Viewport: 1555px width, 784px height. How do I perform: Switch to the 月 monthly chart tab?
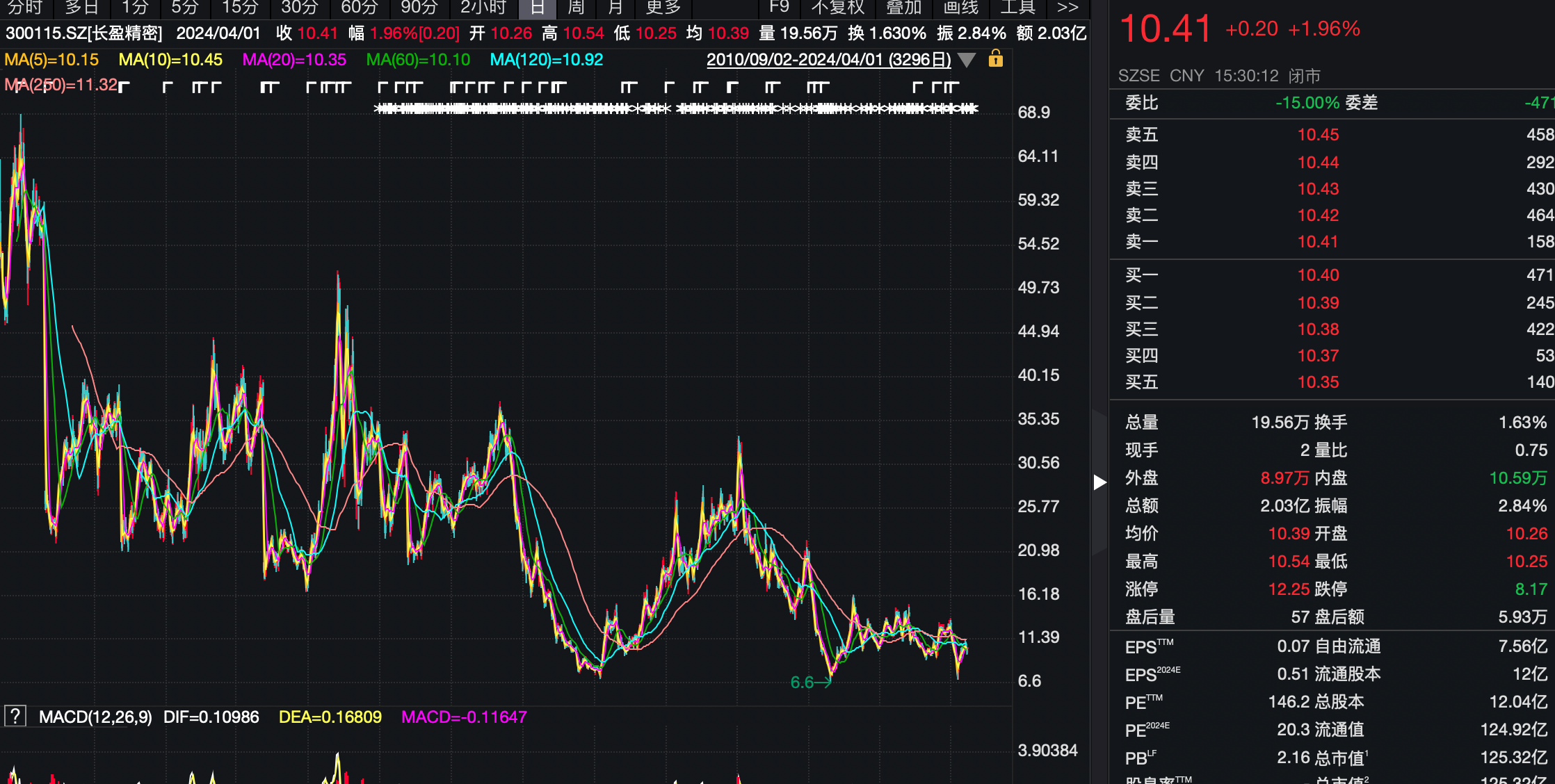coord(615,8)
